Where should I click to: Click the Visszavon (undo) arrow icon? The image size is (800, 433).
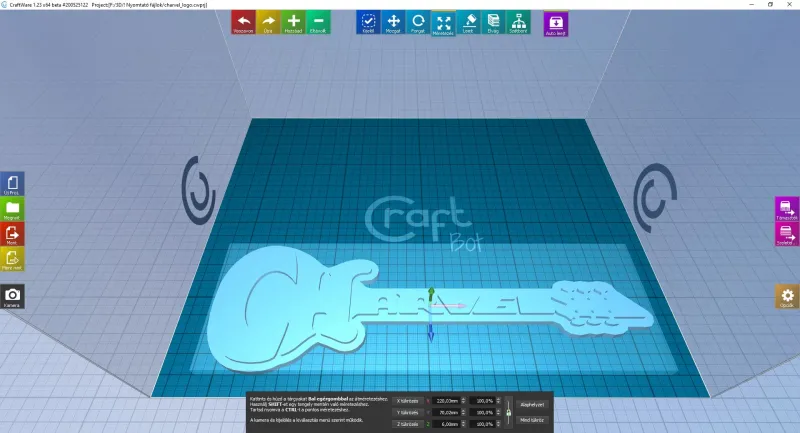click(x=243, y=22)
